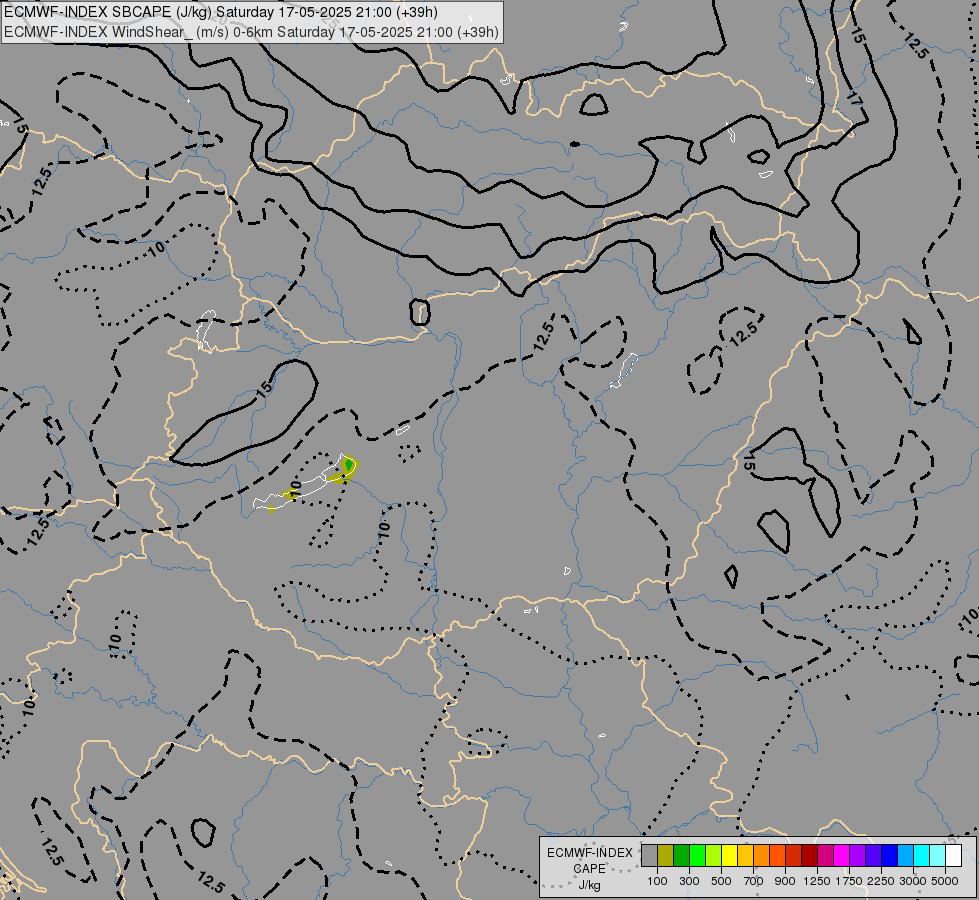
Task: Pick the amber legend swatch left of 700
Action: click(745, 856)
